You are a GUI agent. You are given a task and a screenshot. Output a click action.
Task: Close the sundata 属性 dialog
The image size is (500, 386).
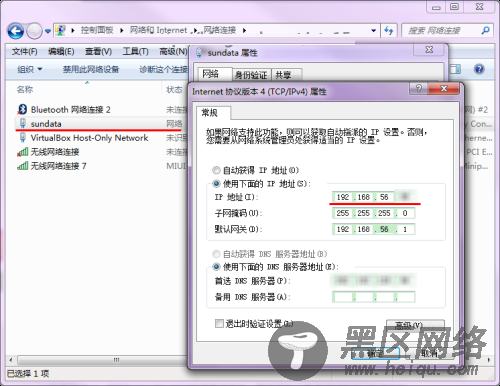pos(429,50)
